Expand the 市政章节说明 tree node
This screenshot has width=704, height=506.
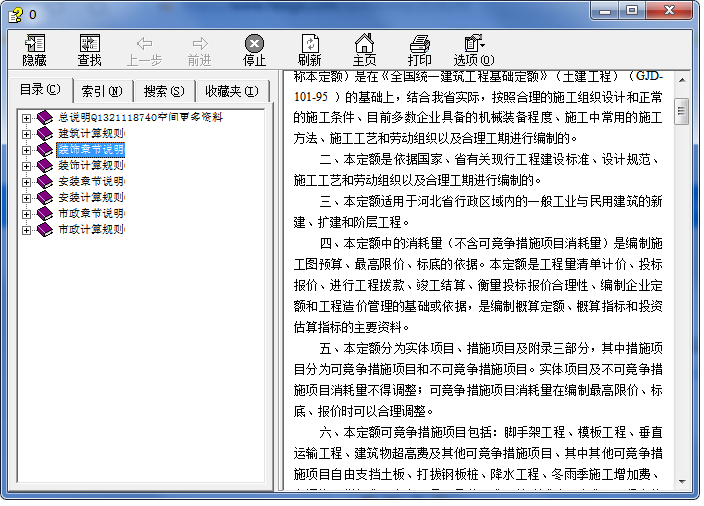pos(26,214)
